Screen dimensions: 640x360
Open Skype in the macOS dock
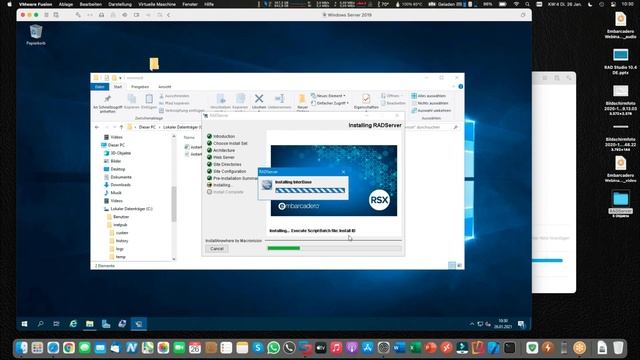[x=258, y=348]
